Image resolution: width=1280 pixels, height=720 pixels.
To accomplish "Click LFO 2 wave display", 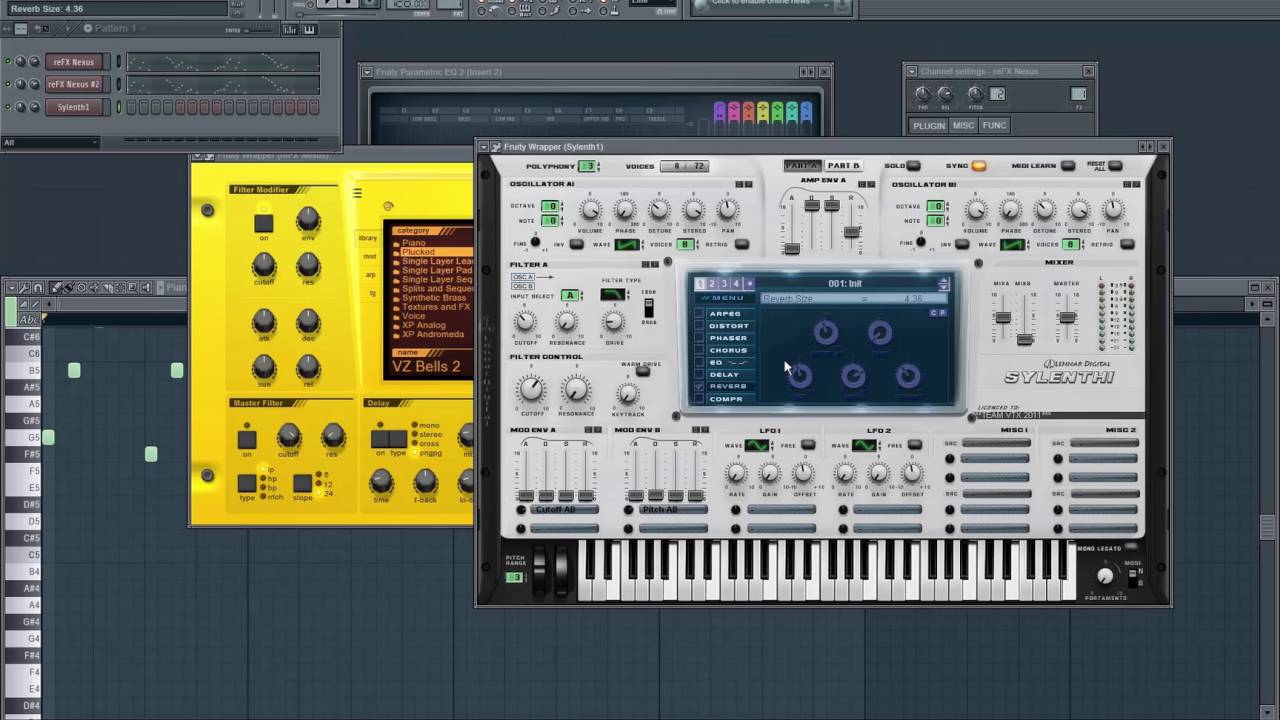I will 866,445.
